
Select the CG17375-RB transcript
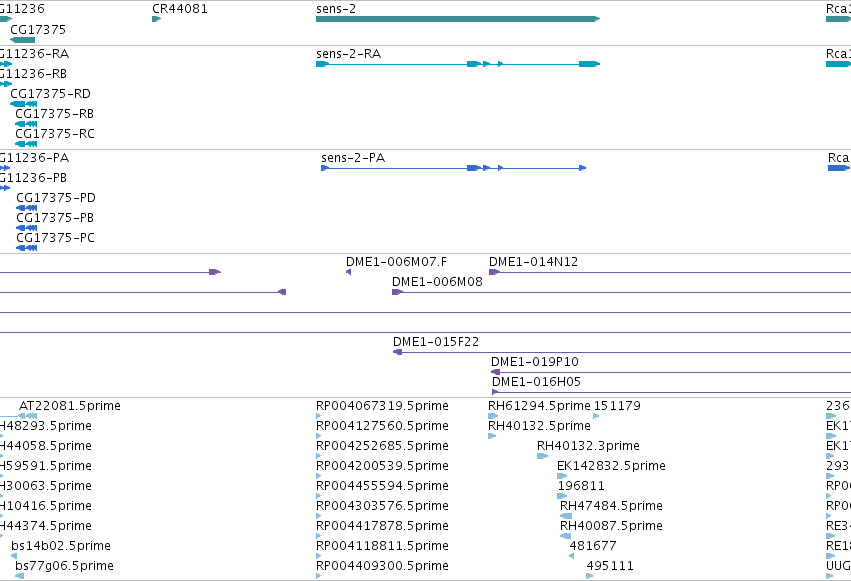26,124
